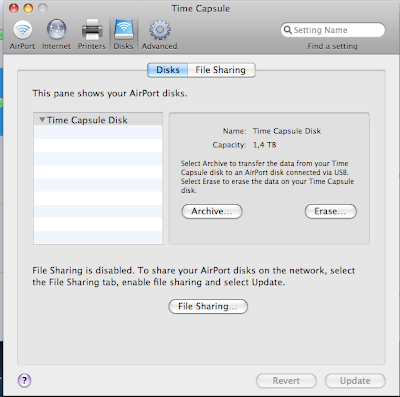Click the 'This pane shows your AirPort disks.' text

(x=110, y=93)
